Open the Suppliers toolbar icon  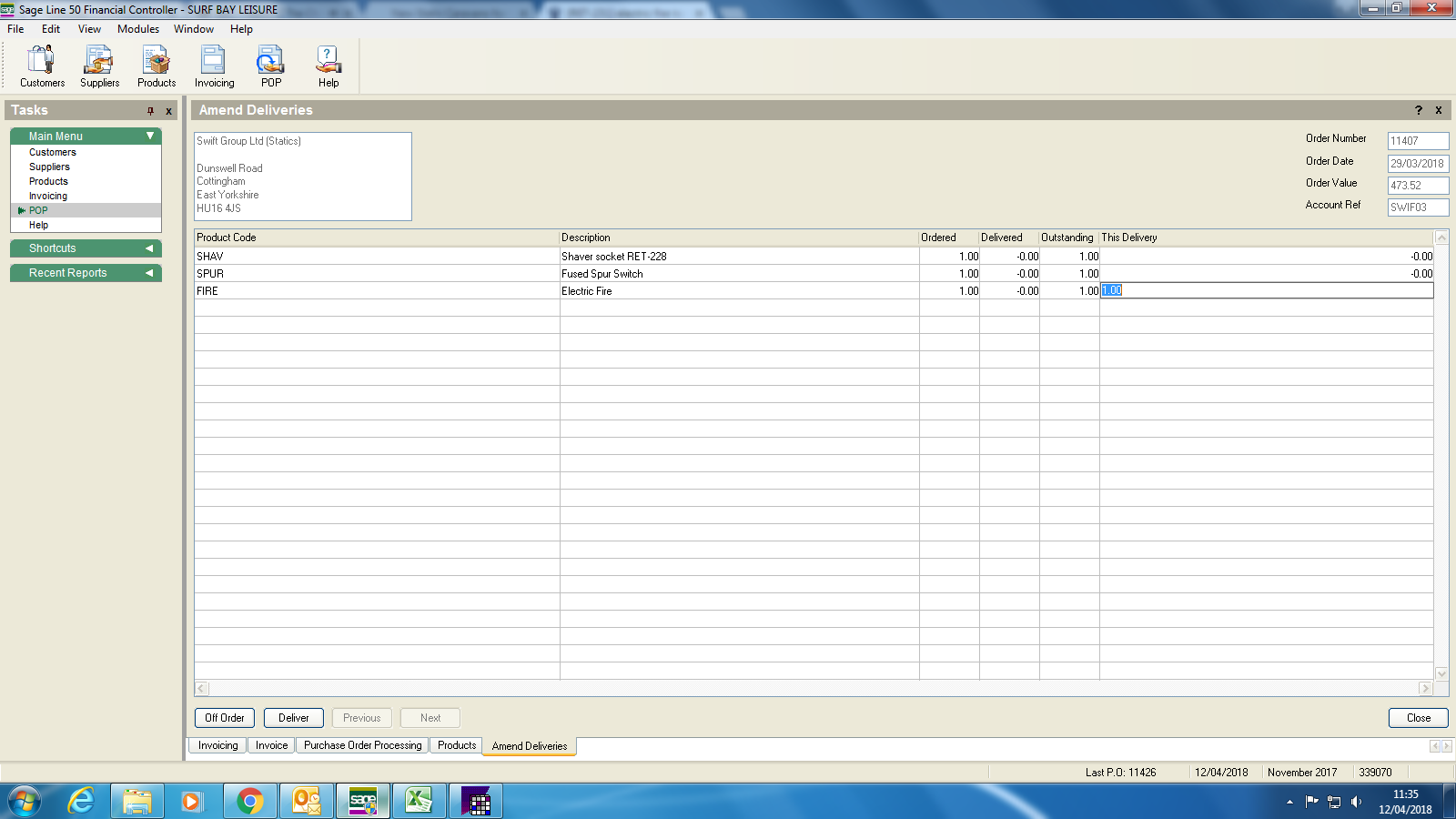tap(99, 66)
